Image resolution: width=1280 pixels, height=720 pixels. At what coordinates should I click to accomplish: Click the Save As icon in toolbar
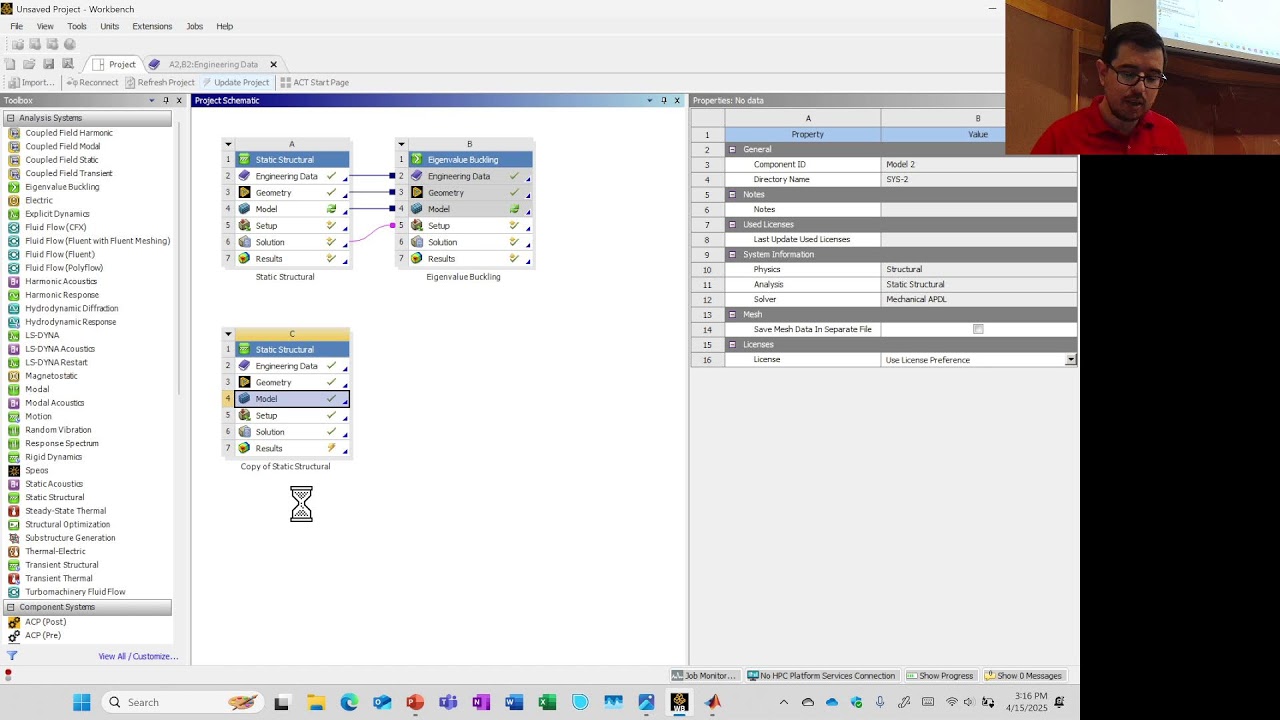pyautogui.click(x=67, y=64)
